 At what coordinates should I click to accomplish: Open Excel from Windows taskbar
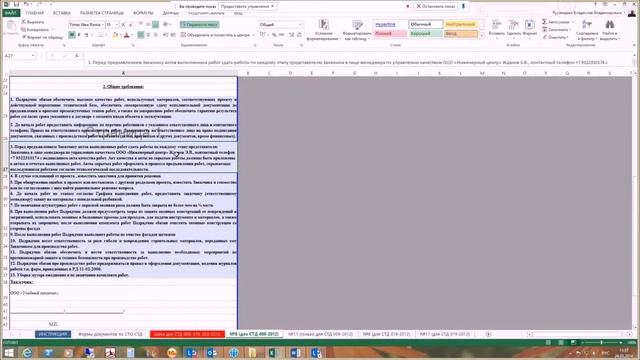273,352
